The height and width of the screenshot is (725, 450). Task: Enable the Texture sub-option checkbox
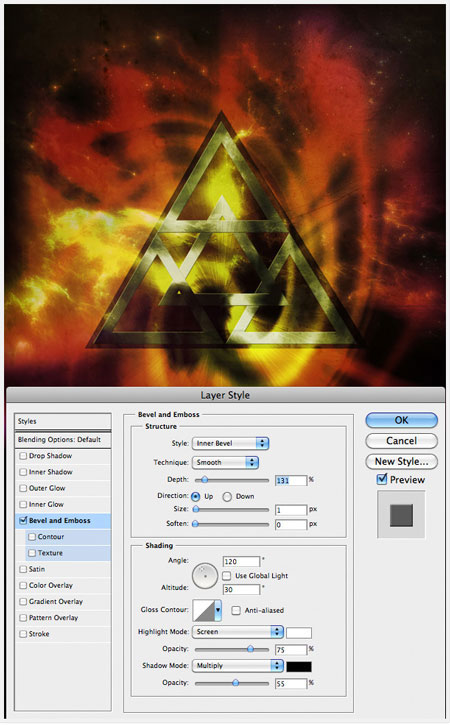tap(32, 553)
